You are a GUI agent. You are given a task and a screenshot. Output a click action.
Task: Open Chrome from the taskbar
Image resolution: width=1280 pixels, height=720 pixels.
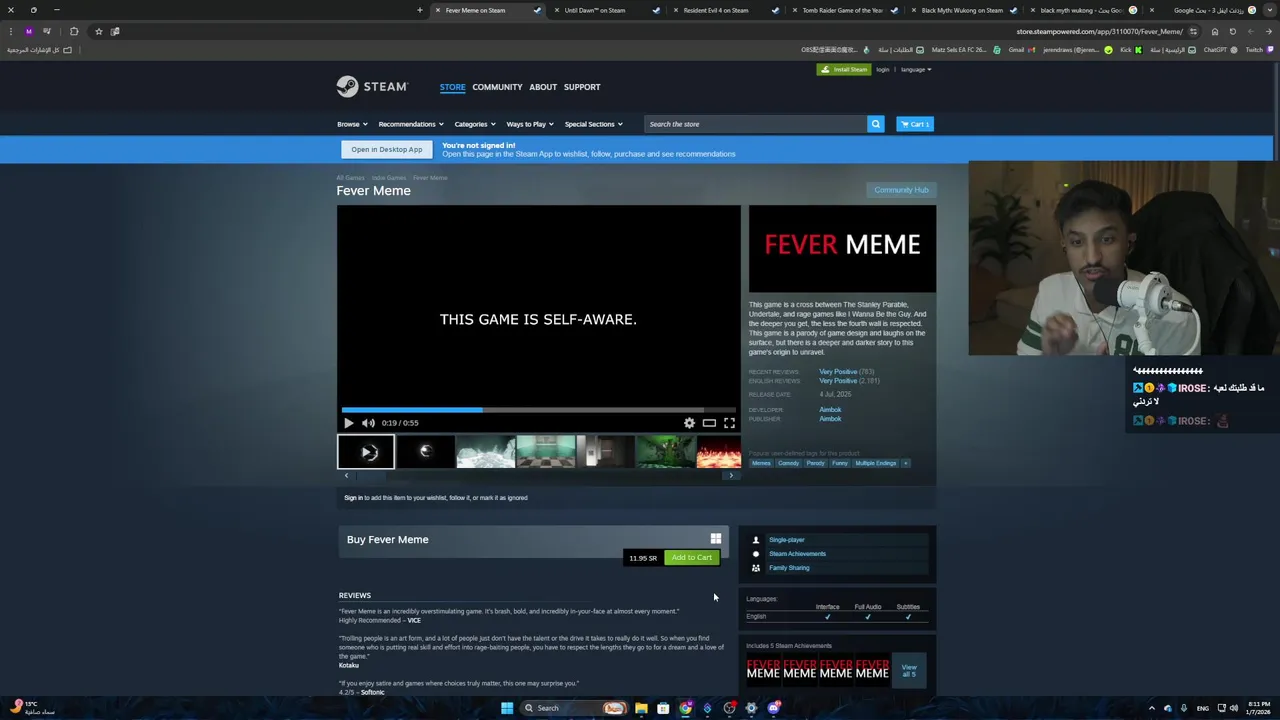[x=685, y=708]
